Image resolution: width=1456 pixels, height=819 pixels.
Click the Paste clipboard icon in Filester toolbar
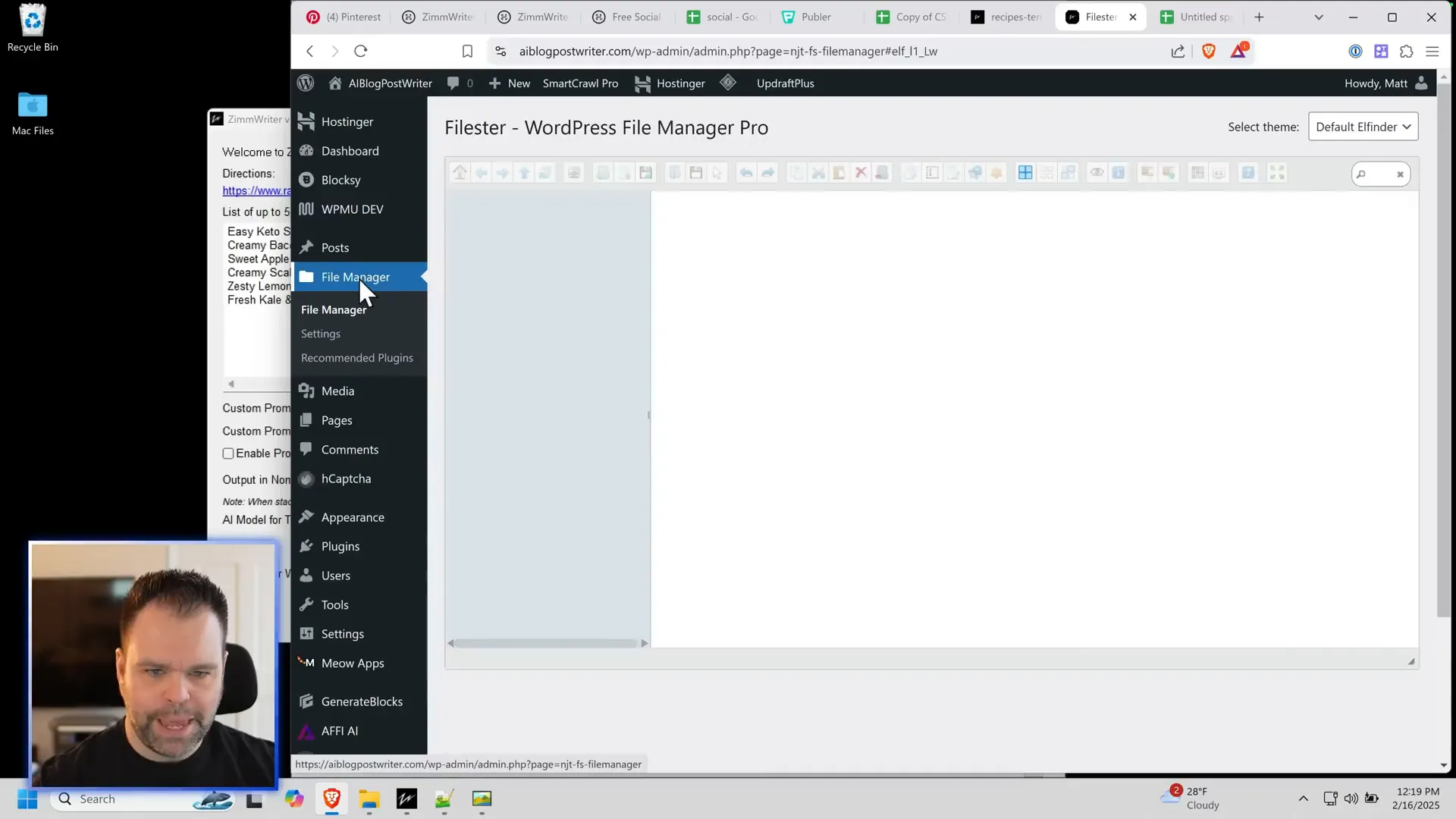click(x=839, y=173)
